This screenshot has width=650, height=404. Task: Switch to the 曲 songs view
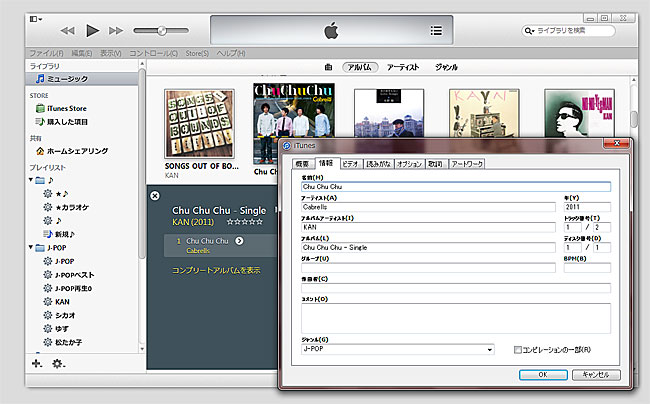[x=328, y=67]
